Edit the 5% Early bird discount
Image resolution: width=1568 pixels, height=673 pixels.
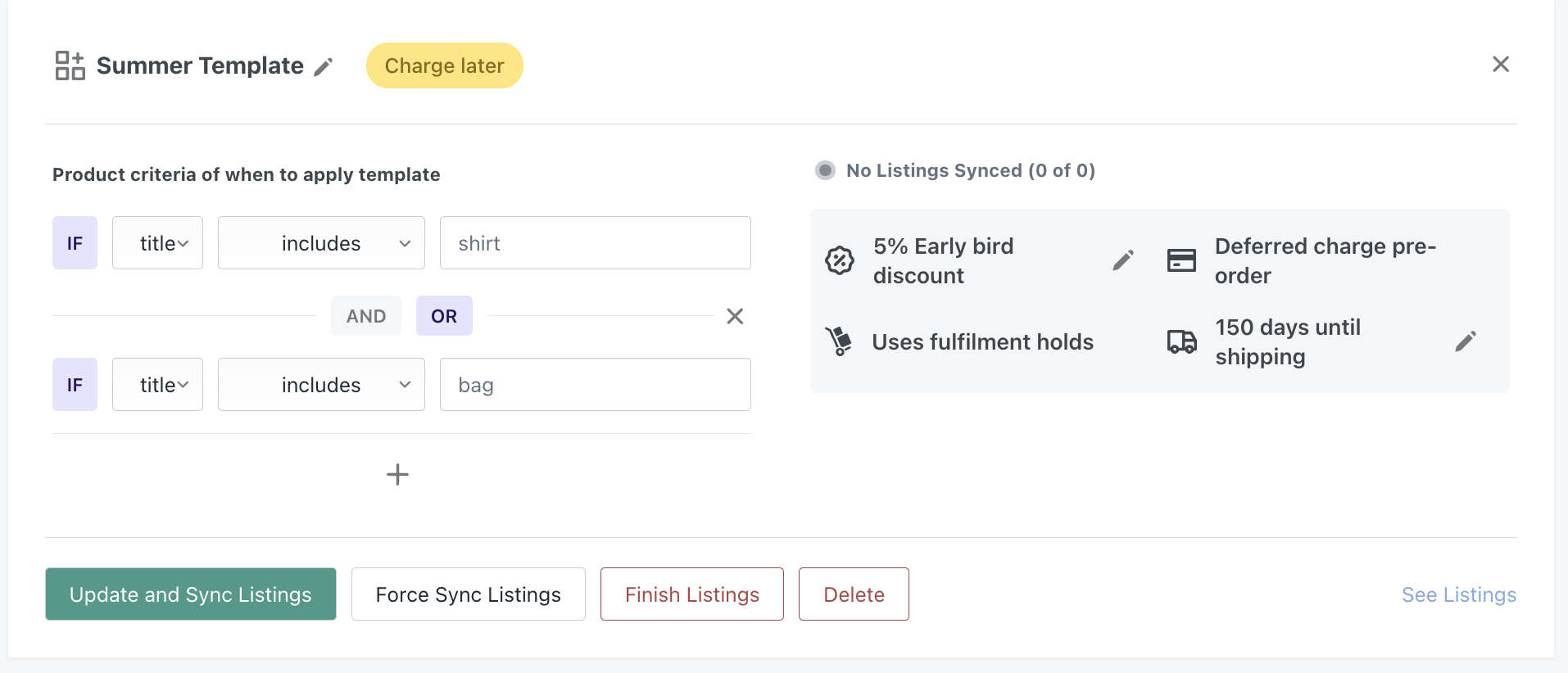[1123, 260]
